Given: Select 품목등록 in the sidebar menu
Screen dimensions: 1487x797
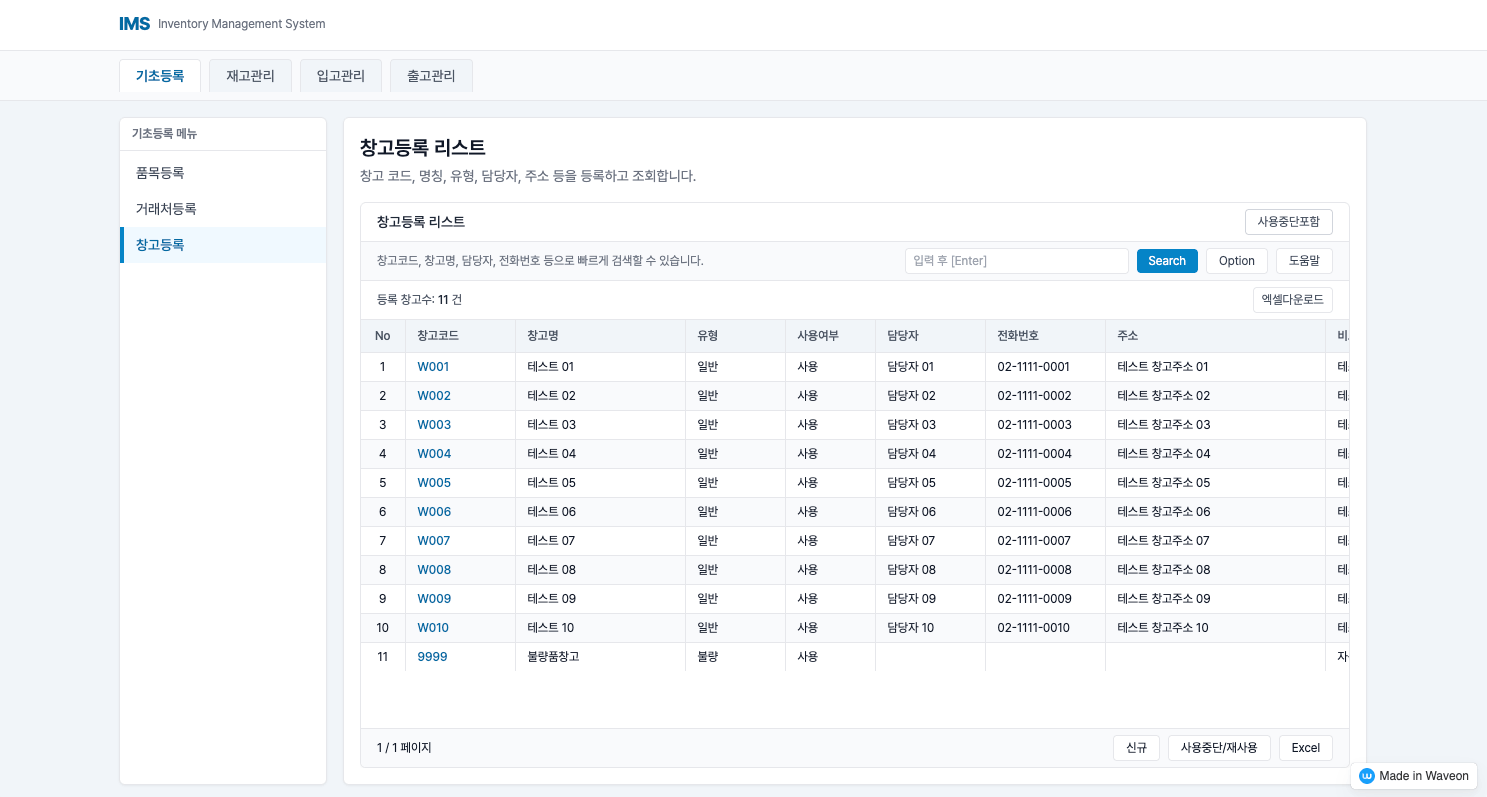Looking at the screenshot, I should (x=158, y=172).
